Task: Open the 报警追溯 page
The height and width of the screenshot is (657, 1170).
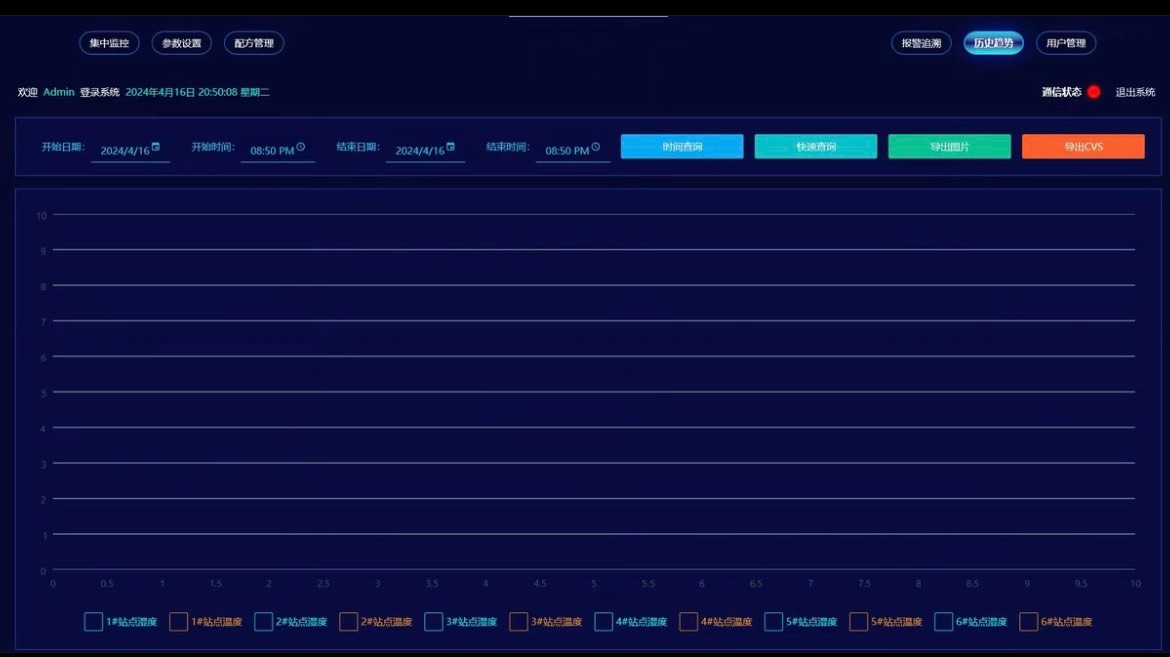Action: 921,43
